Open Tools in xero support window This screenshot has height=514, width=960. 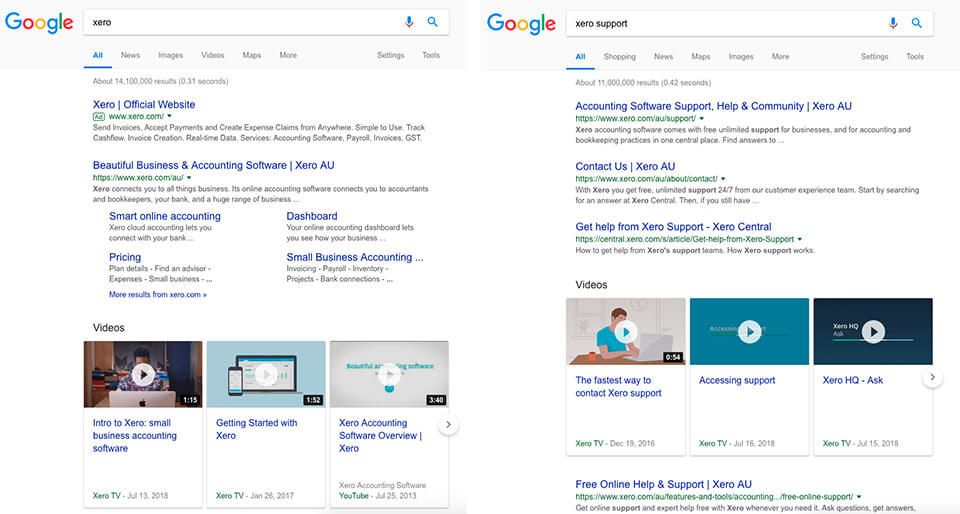915,56
